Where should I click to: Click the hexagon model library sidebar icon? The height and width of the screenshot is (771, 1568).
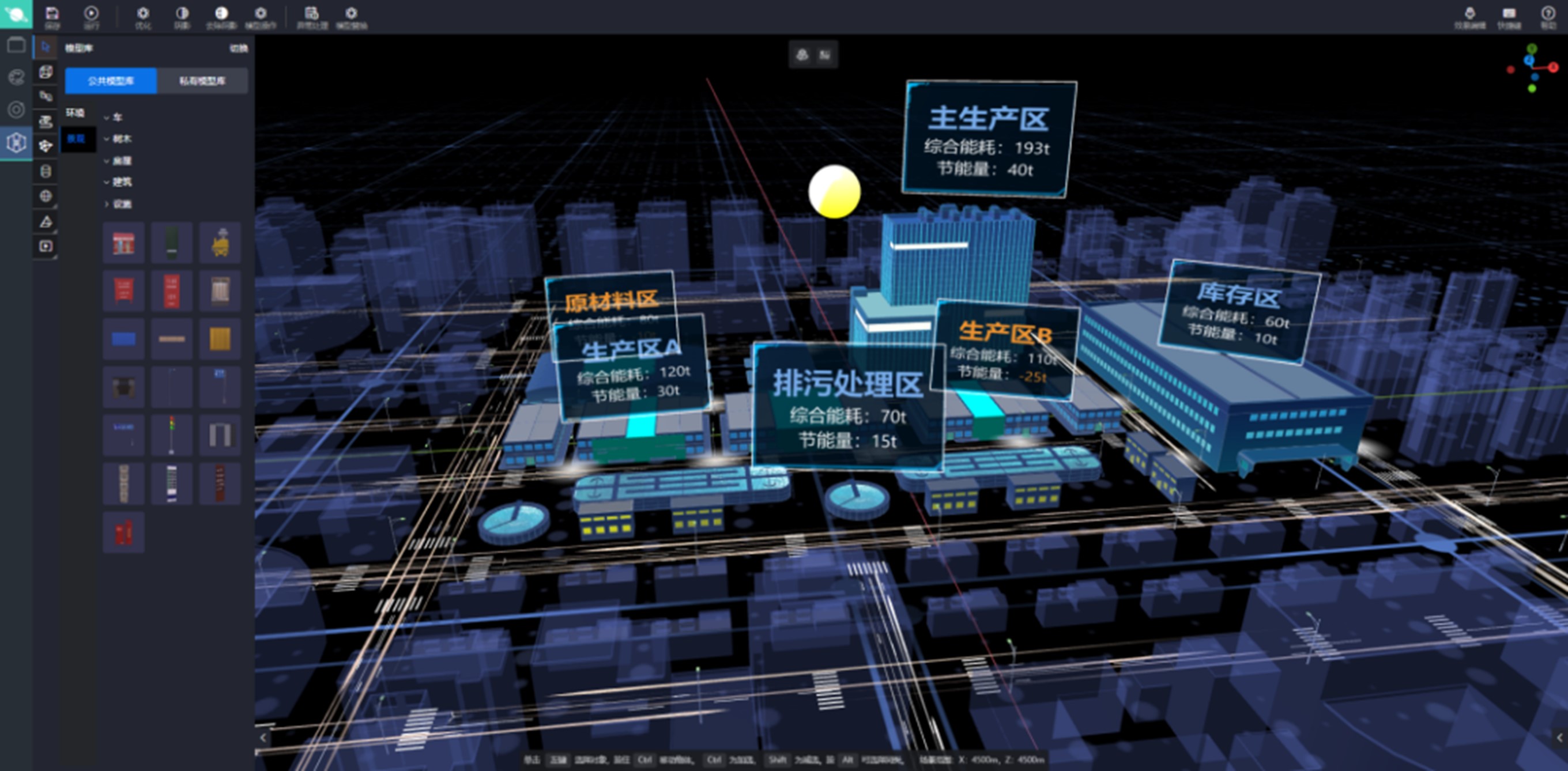[x=16, y=143]
